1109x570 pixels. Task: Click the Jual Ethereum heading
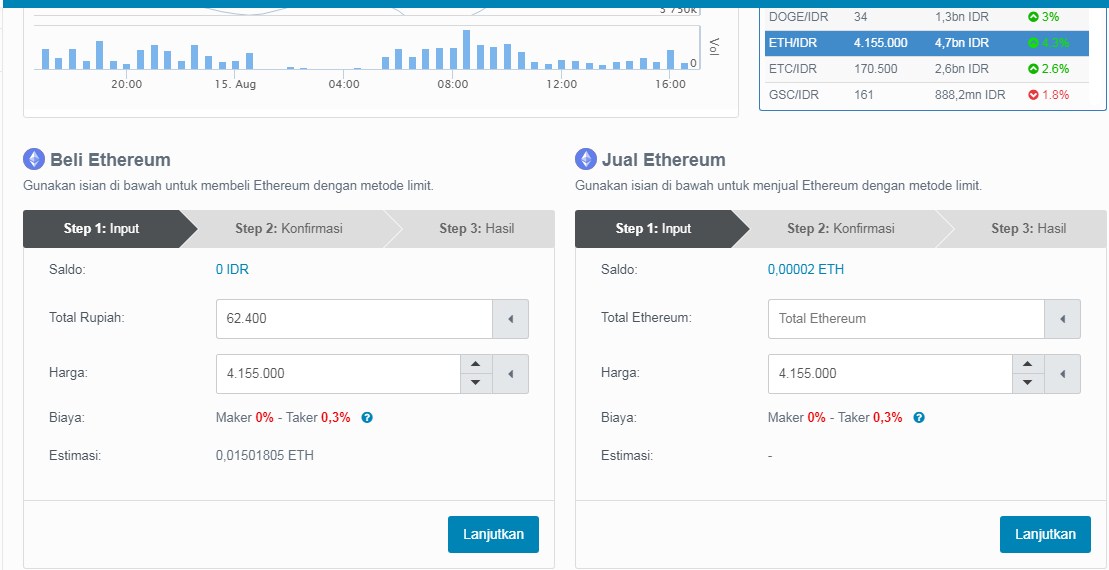pyautogui.click(x=663, y=159)
